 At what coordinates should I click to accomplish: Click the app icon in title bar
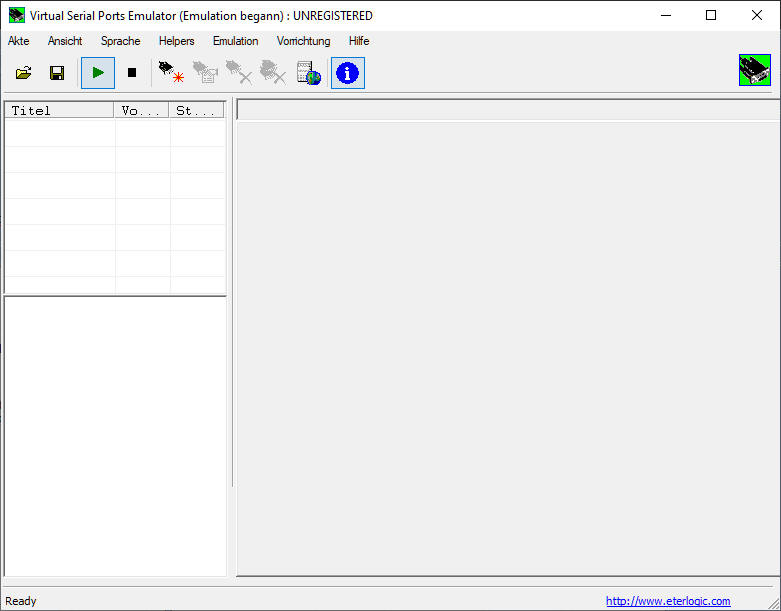point(16,15)
